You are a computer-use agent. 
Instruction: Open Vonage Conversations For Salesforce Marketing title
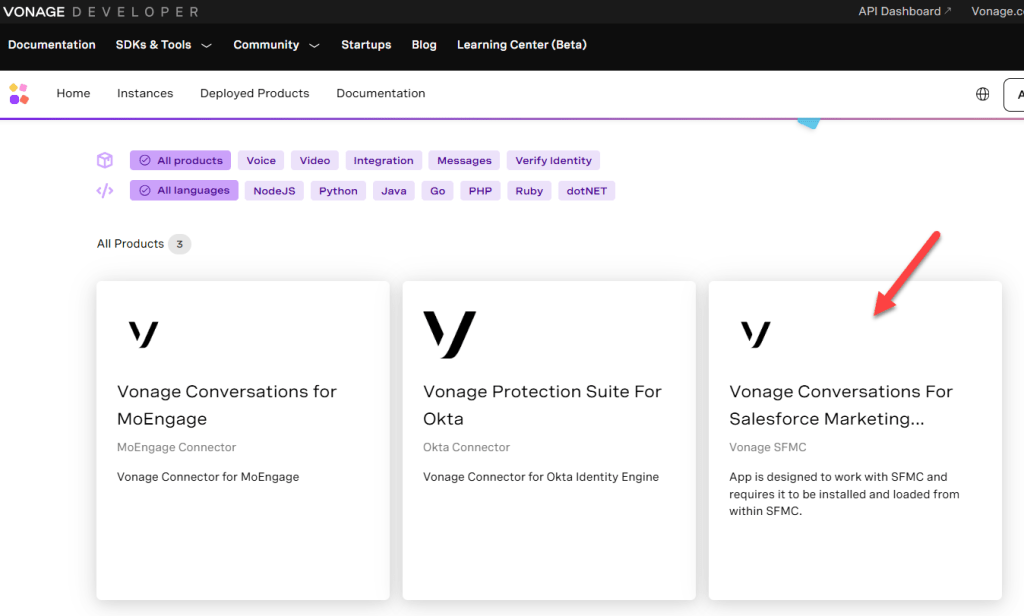[x=841, y=405]
